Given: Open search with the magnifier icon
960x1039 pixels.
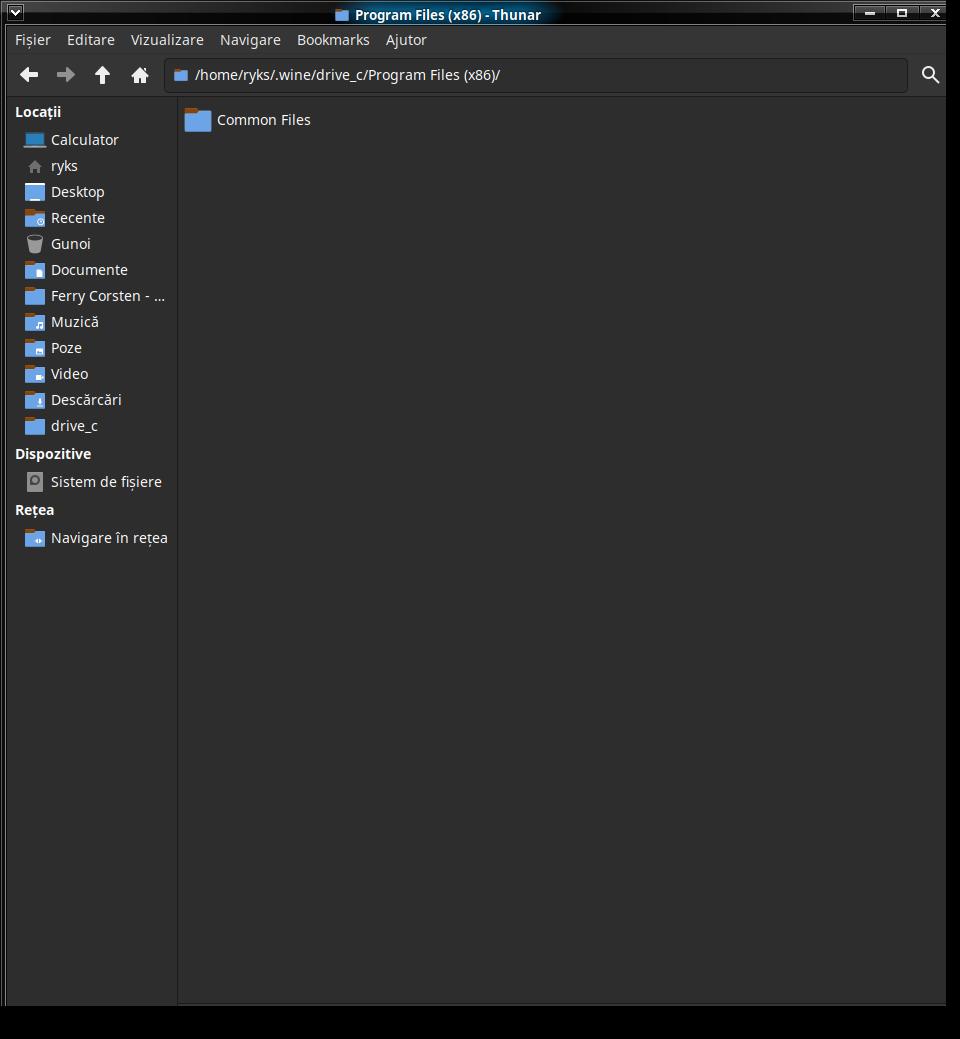Looking at the screenshot, I should [930, 75].
